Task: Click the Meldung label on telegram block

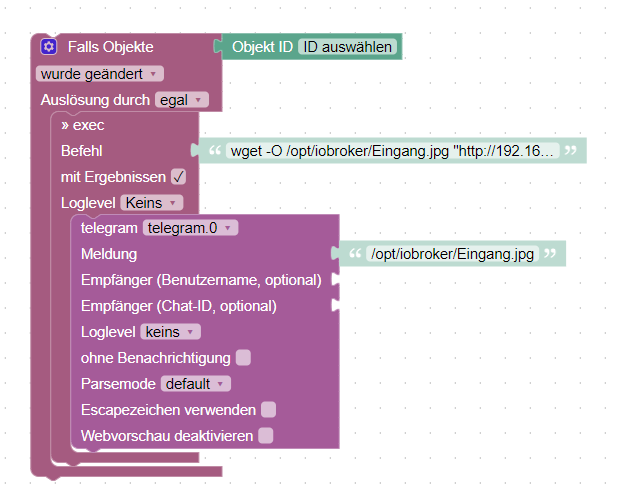Action: (109, 254)
